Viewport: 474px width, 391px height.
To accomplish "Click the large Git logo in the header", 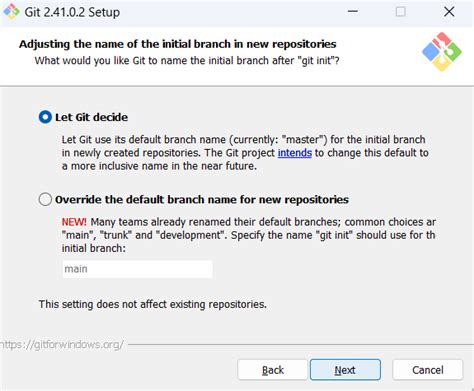I will tap(442, 52).
